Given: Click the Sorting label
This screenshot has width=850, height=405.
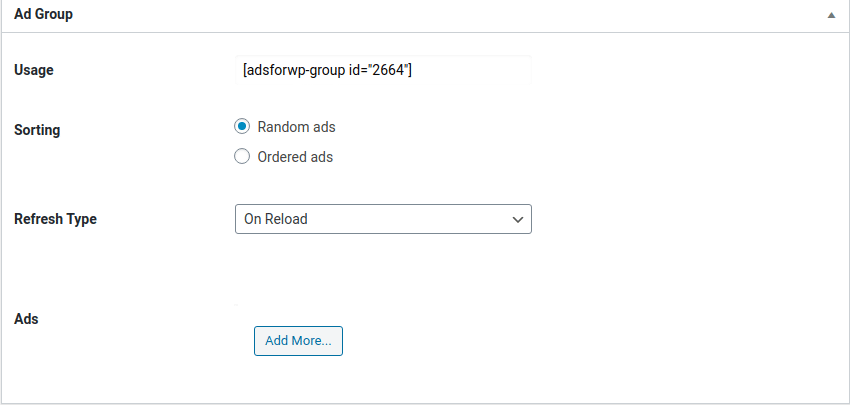Looking at the screenshot, I should click(37, 130).
